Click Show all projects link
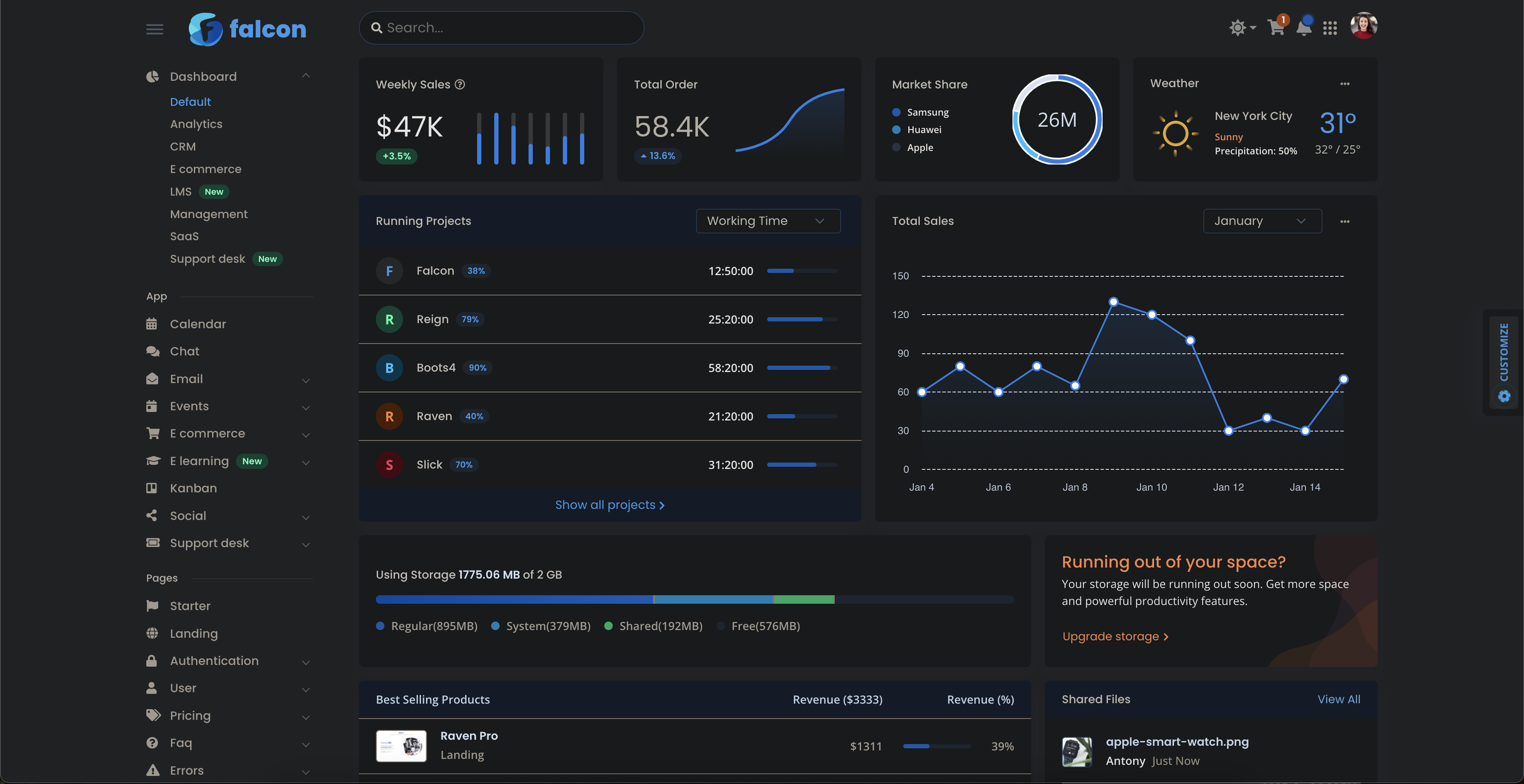The height and width of the screenshot is (784, 1524). 609,505
